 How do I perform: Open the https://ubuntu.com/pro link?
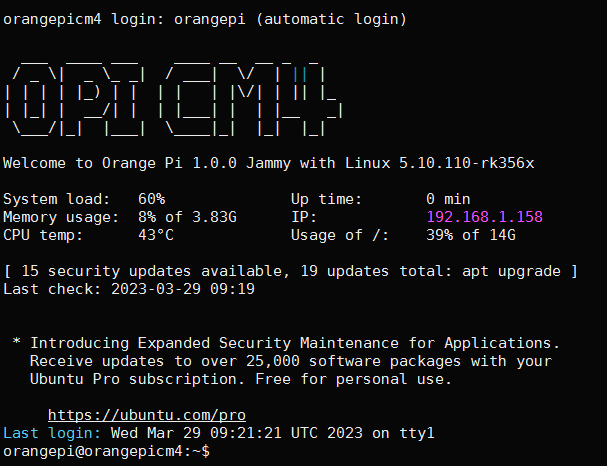pyautogui.click(x=147, y=415)
